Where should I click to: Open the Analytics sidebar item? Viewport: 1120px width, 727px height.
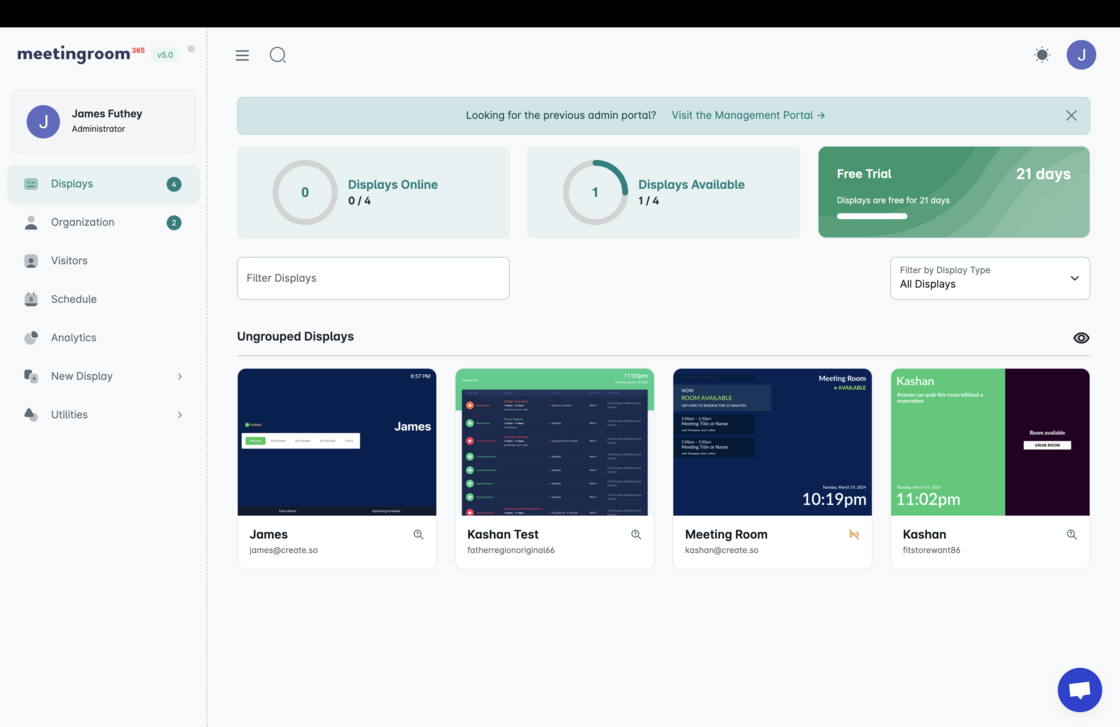[x=74, y=338]
